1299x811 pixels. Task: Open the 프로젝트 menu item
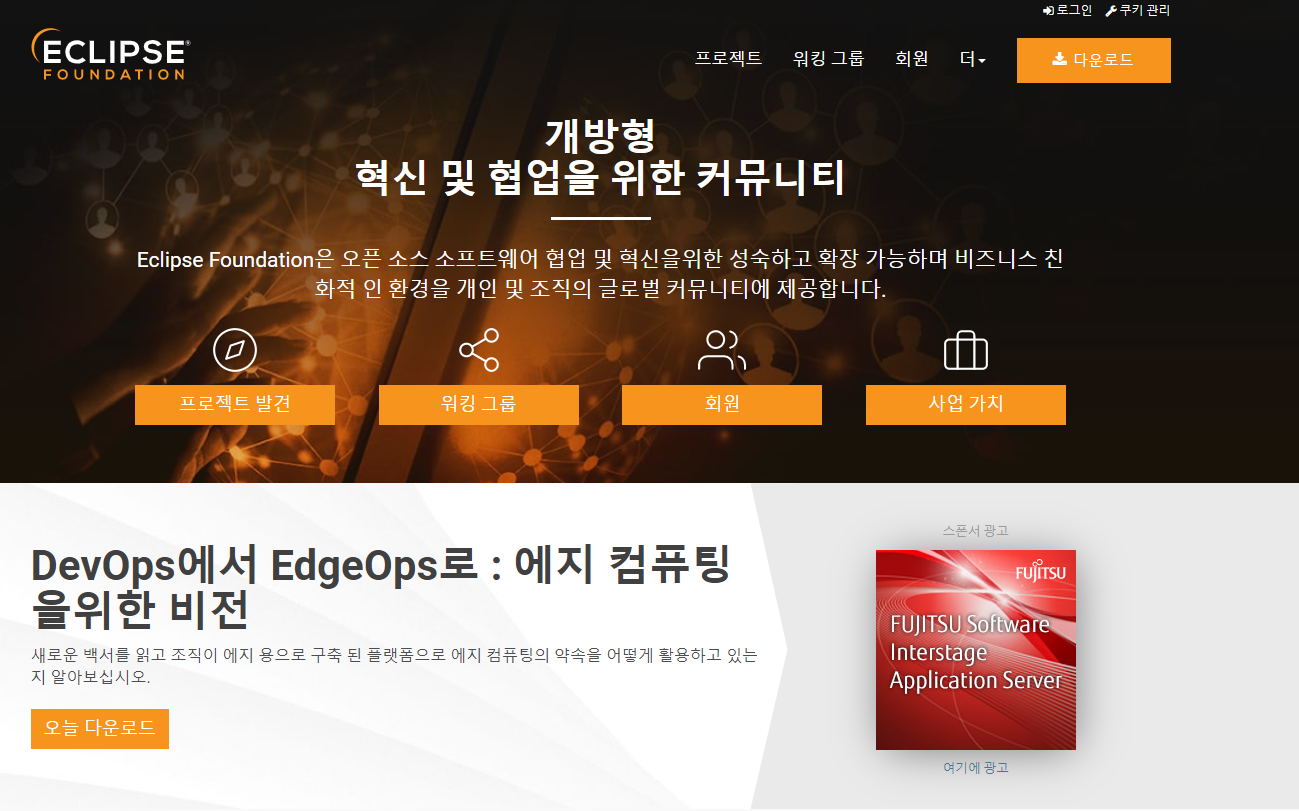[729, 59]
